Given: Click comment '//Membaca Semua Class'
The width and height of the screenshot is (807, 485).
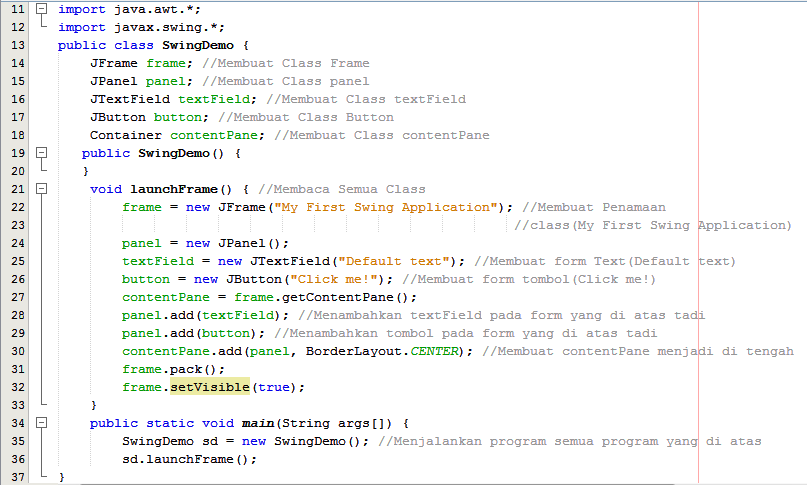Looking at the screenshot, I should pyautogui.click(x=342, y=189).
